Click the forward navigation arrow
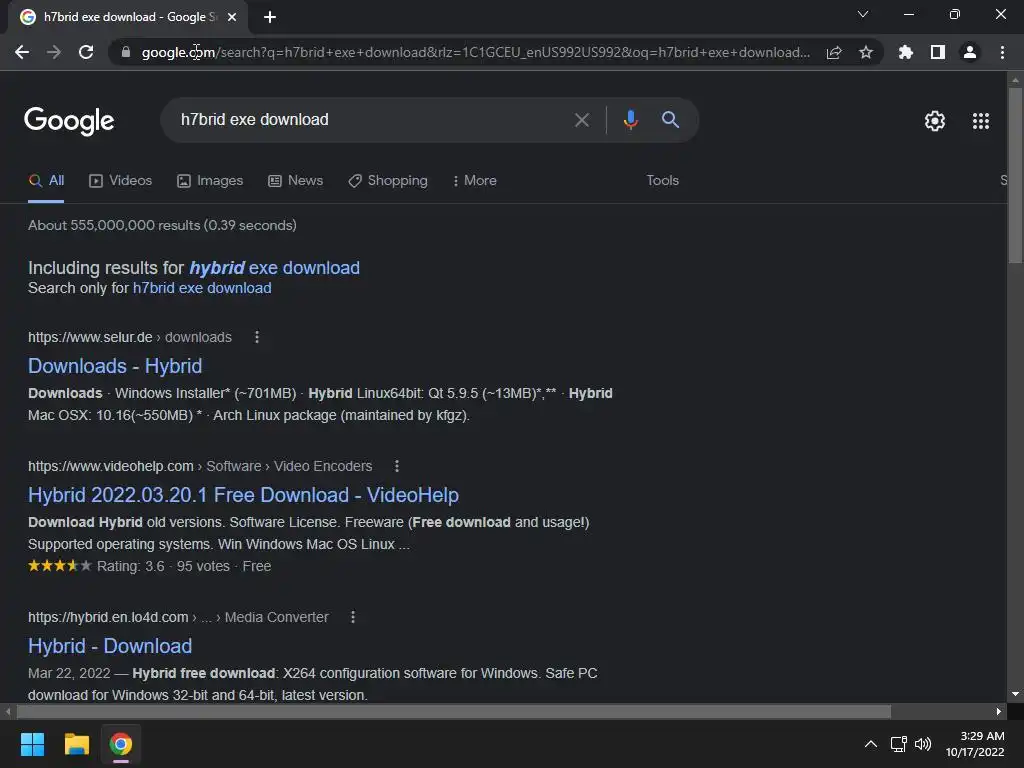The width and height of the screenshot is (1024, 768). click(x=54, y=52)
